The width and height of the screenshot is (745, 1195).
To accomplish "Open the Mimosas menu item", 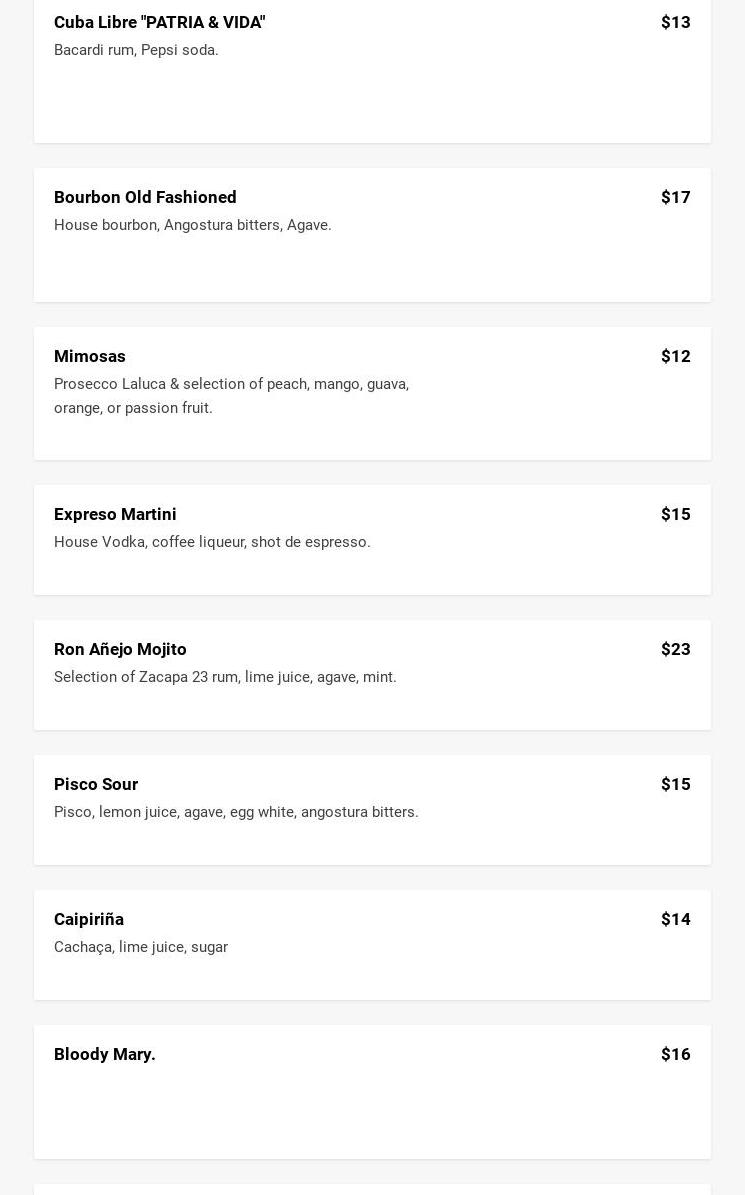I will 90,356.
